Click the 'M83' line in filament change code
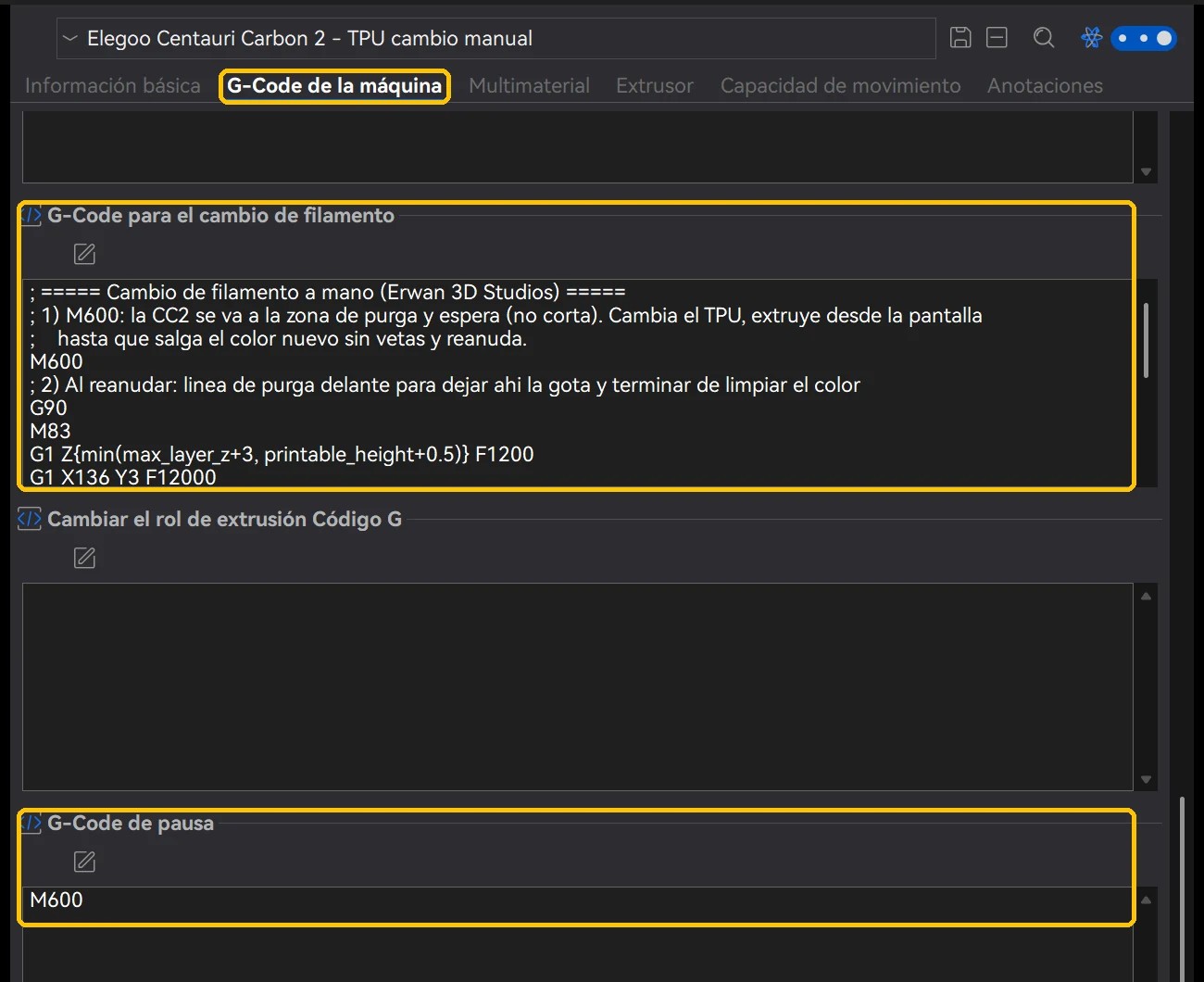Screen dimensions: 1204x982 (50, 432)
